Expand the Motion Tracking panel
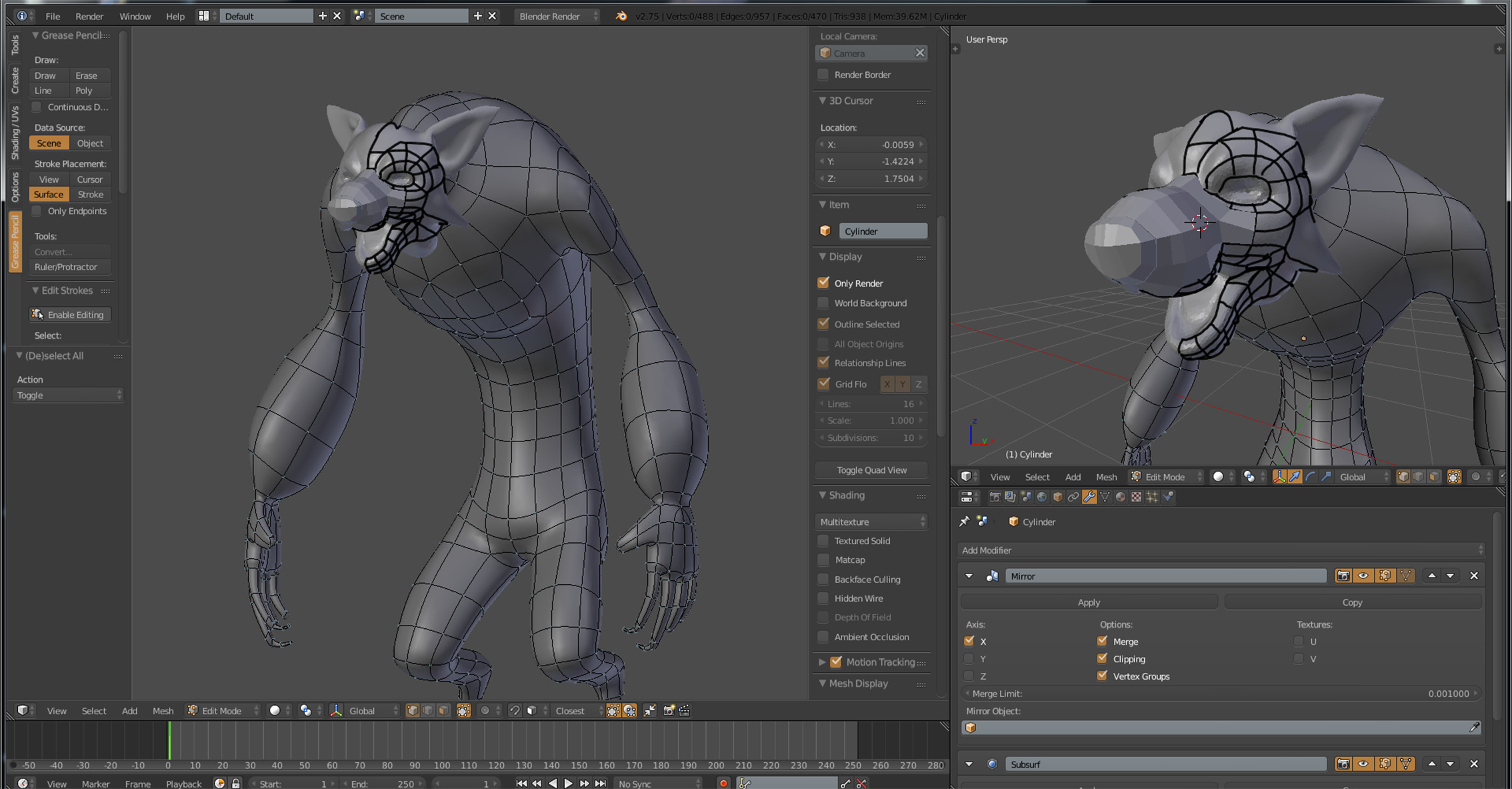Screen dimensions: 1512x789 pos(822,662)
